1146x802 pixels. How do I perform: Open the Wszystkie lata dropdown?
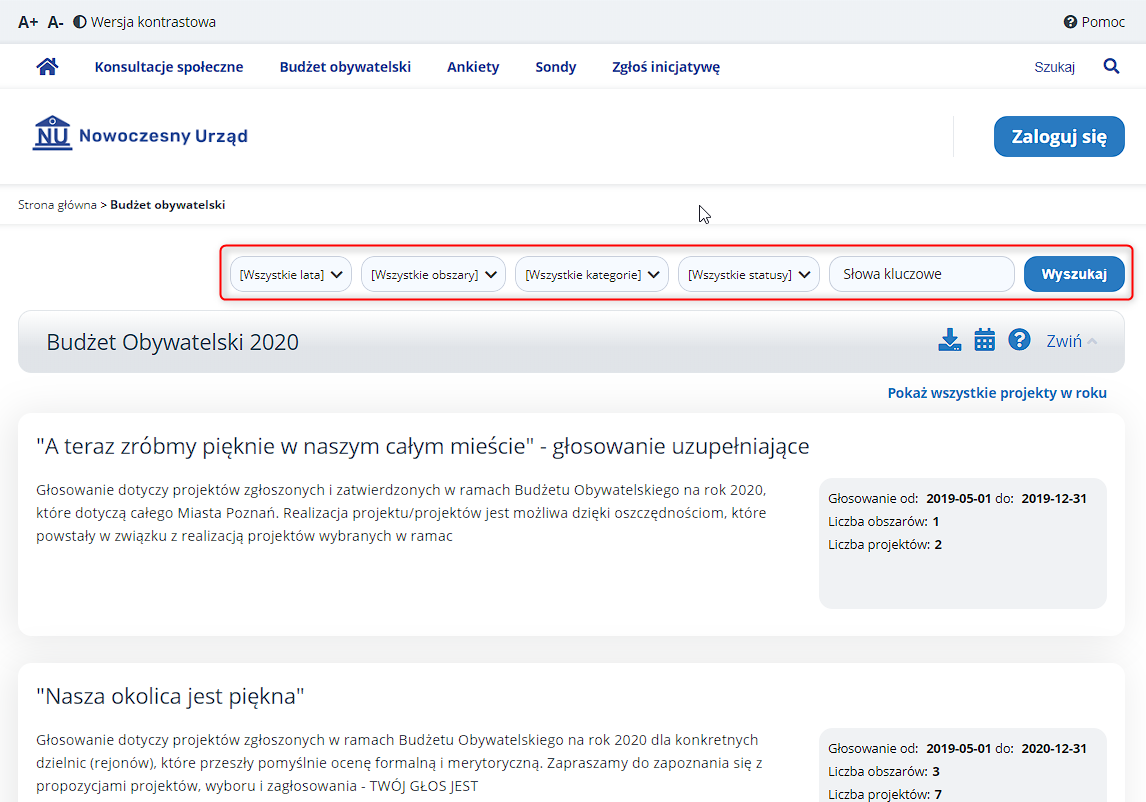coord(291,274)
